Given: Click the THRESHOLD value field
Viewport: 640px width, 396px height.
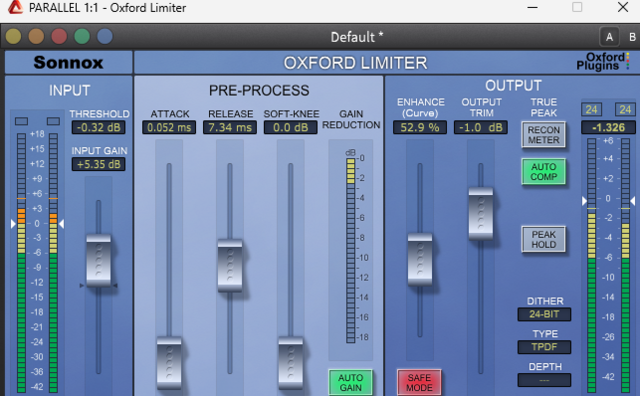Looking at the screenshot, I should (x=98, y=127).
